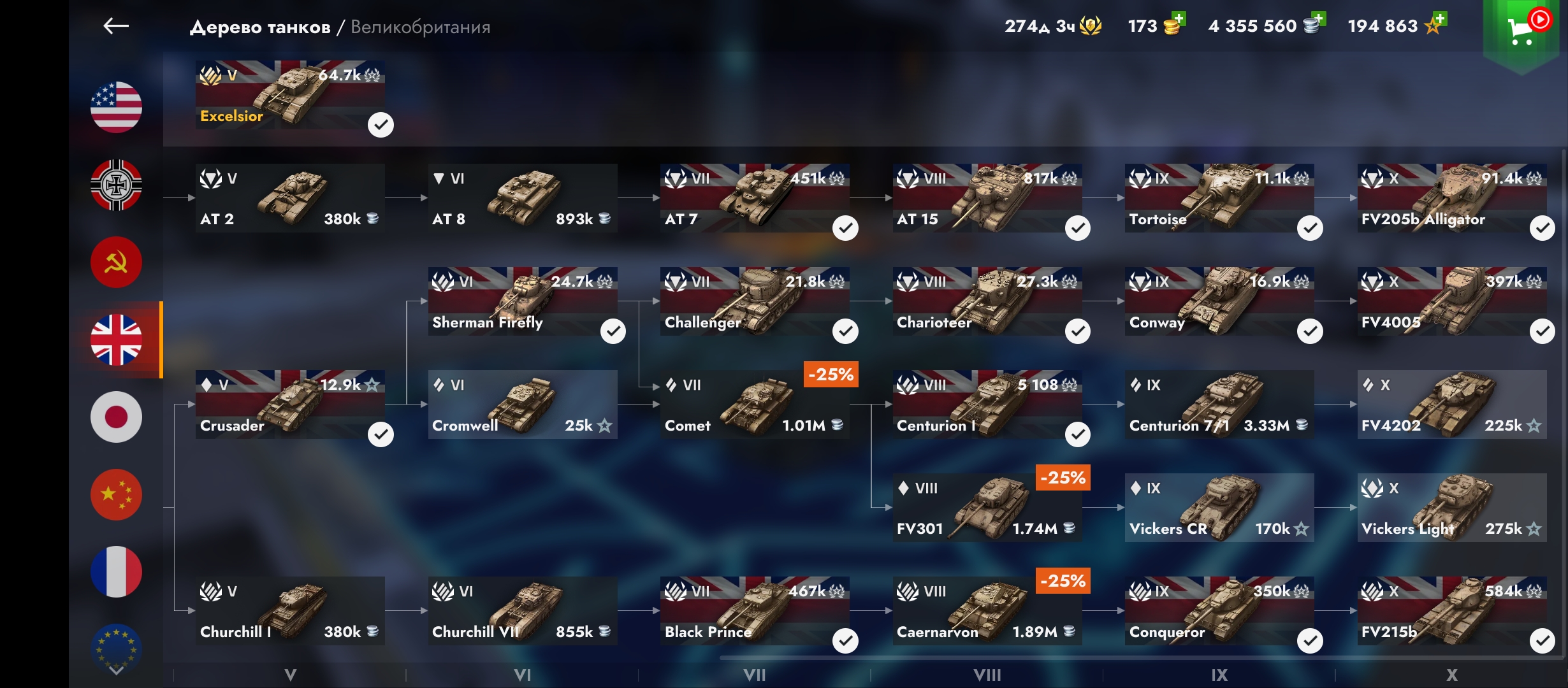Go back using the left arrow
The height and width of the screenshot is (688, 1568).
[116, 26]
